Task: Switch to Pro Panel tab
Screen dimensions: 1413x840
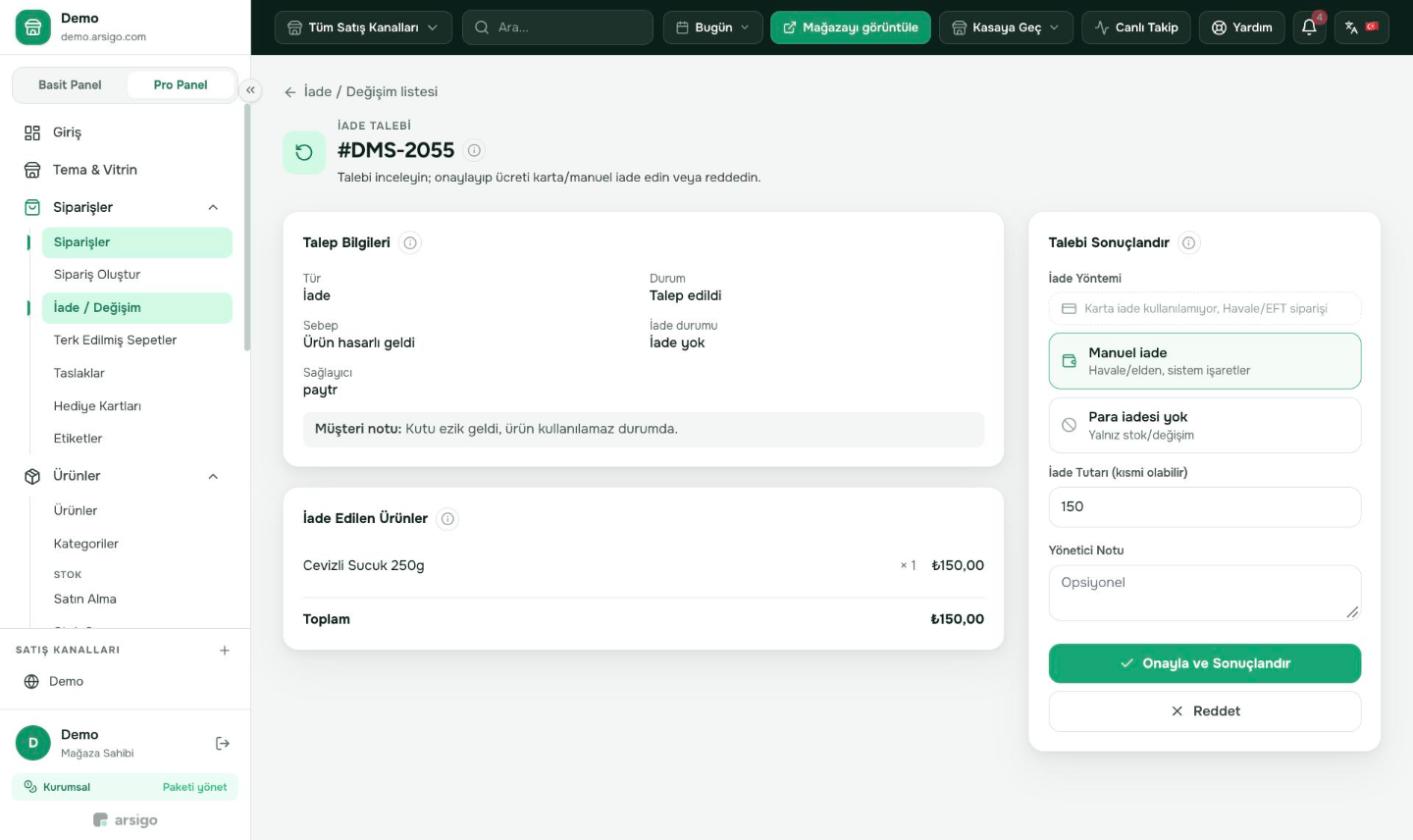Action: point(181,85)
